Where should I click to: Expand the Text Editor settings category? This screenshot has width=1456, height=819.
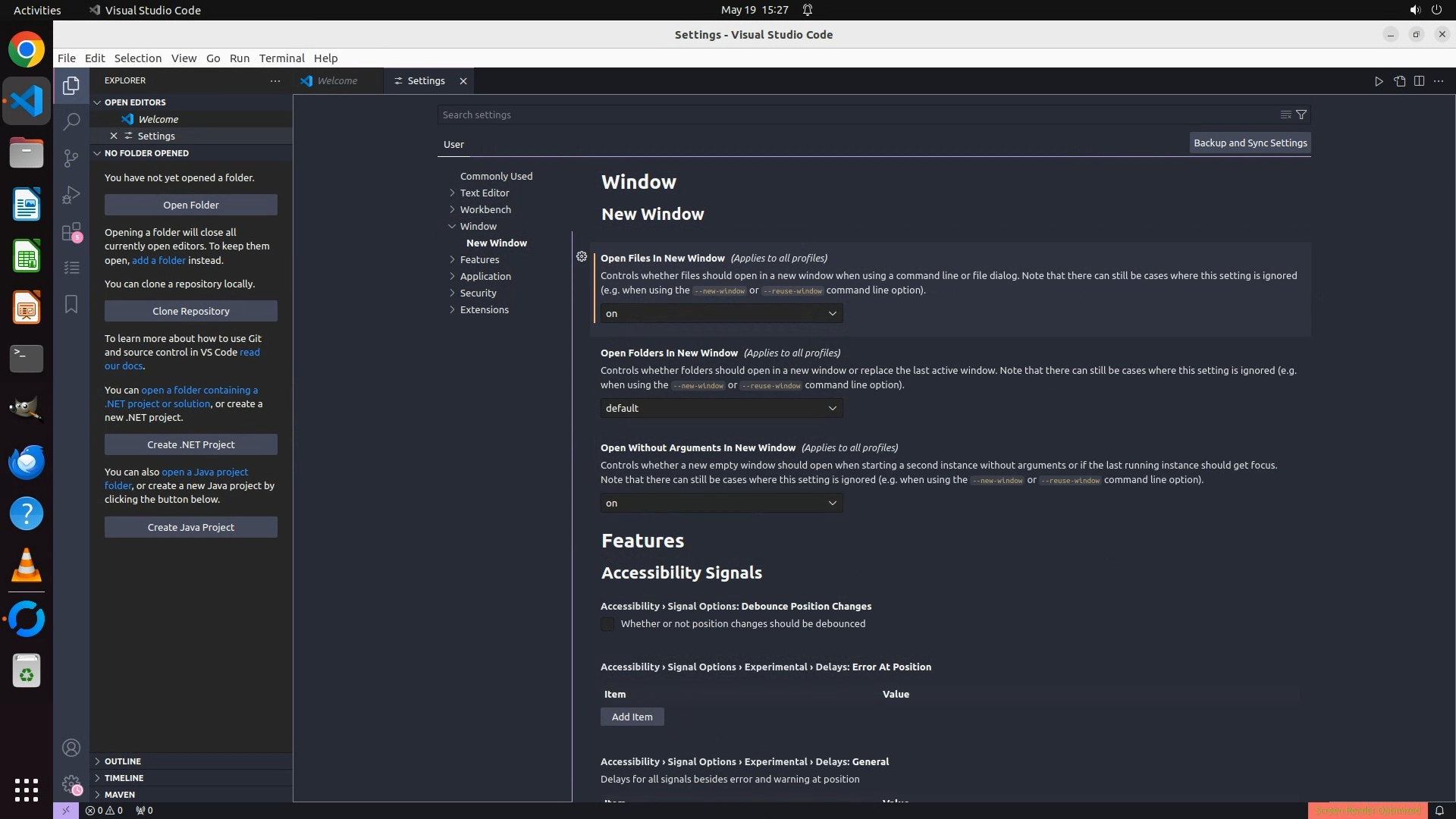tap(484, 193)
